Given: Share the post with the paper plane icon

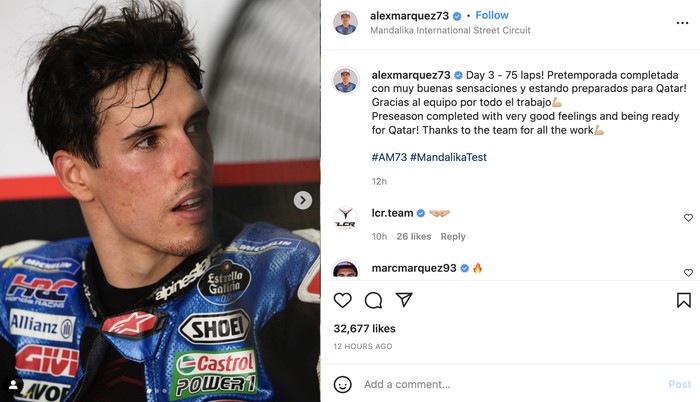Looking at the screenshot, I should [x=404, y=300].
